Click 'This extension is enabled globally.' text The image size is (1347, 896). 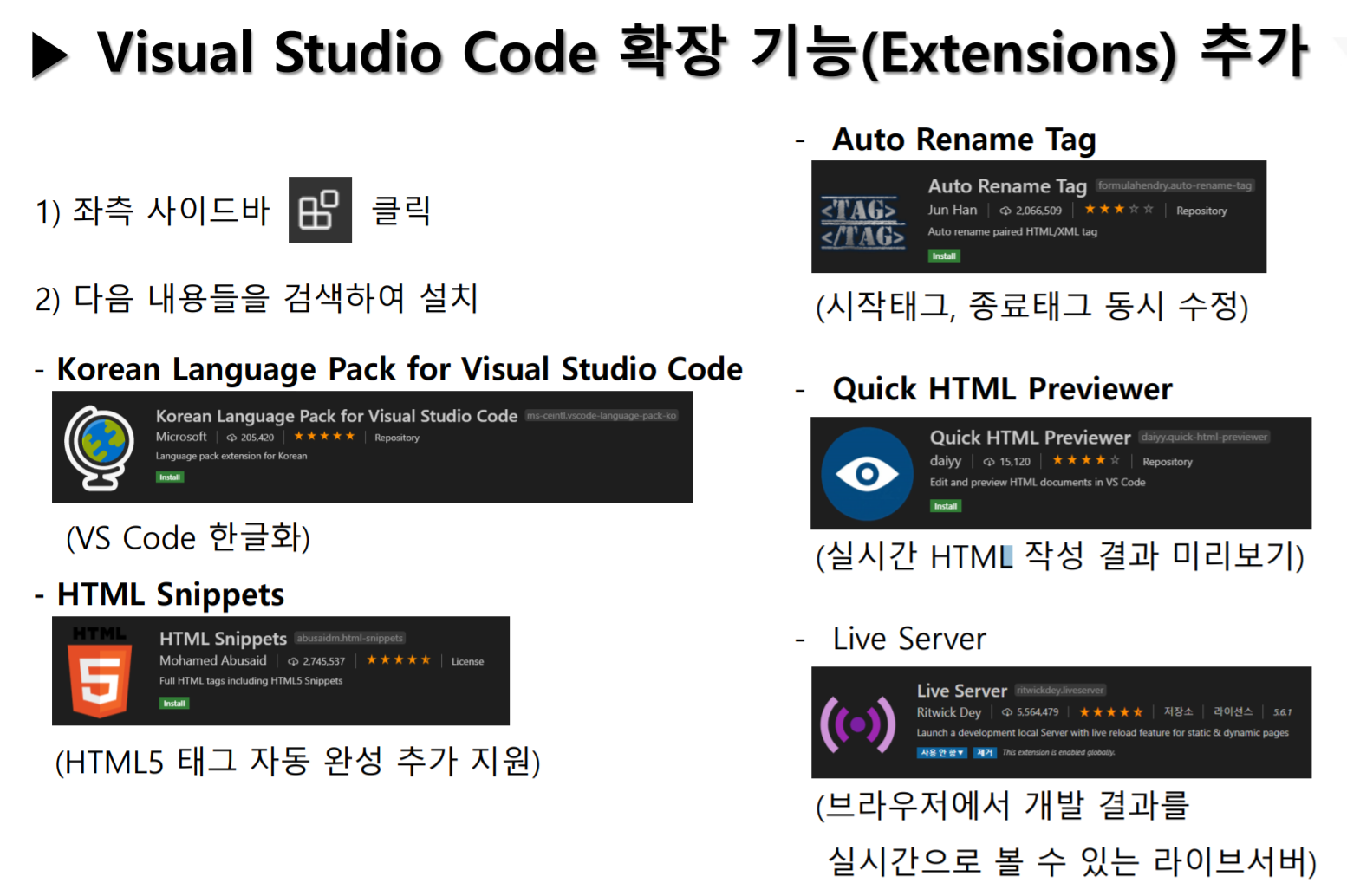pyautogui.click(x=1059, y=753)
